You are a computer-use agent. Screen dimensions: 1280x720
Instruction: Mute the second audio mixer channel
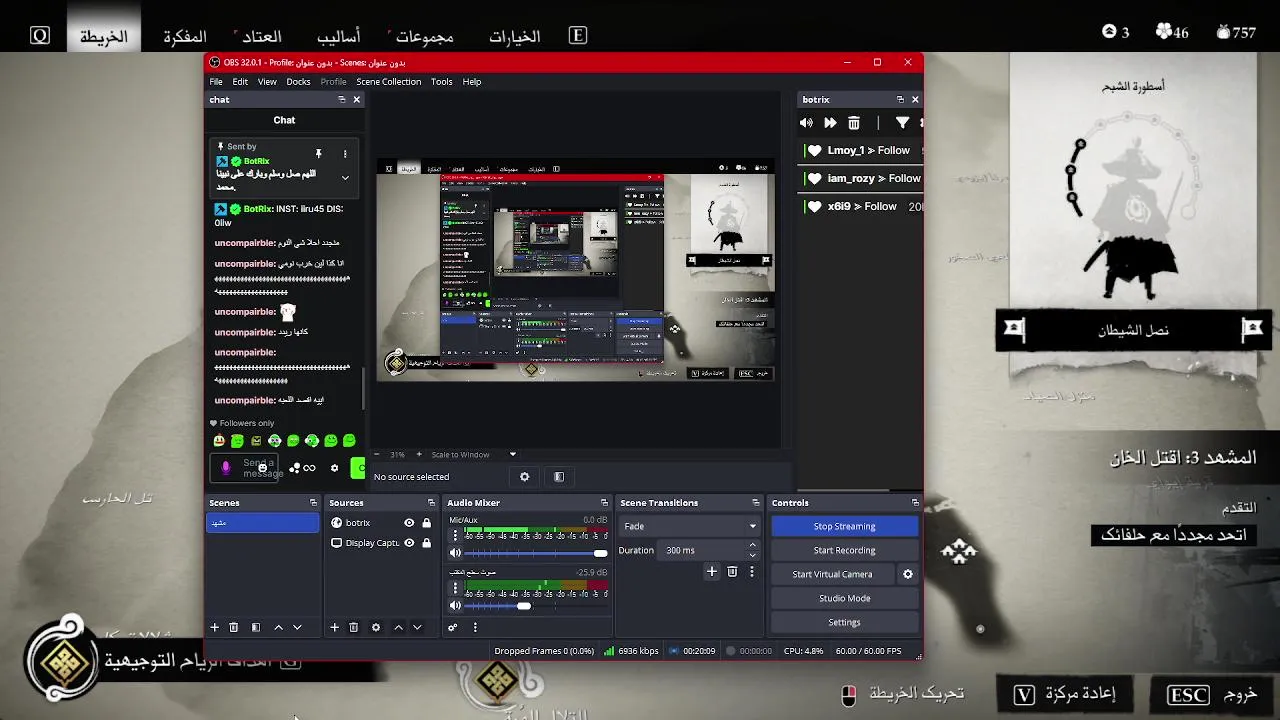point(455,605)
